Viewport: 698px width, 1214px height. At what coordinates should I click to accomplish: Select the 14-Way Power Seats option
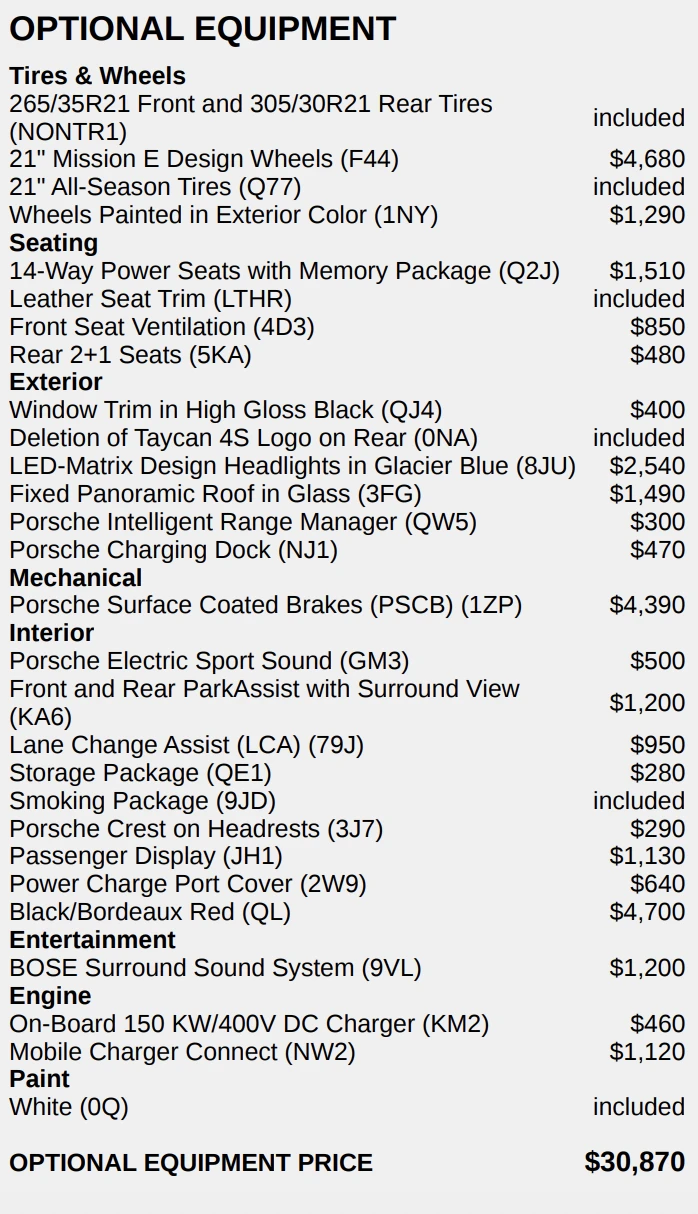[284, 271]
